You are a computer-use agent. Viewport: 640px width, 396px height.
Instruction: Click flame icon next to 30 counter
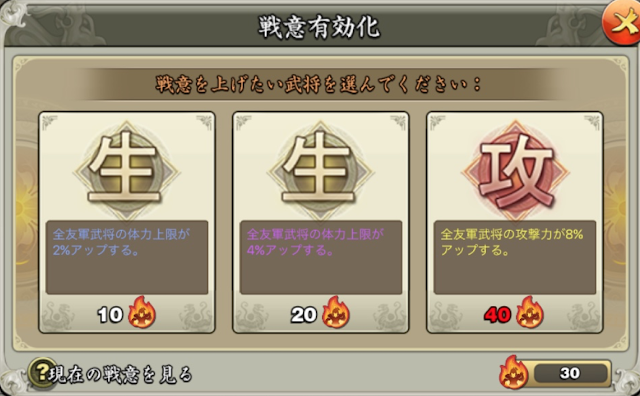[513, 372]
